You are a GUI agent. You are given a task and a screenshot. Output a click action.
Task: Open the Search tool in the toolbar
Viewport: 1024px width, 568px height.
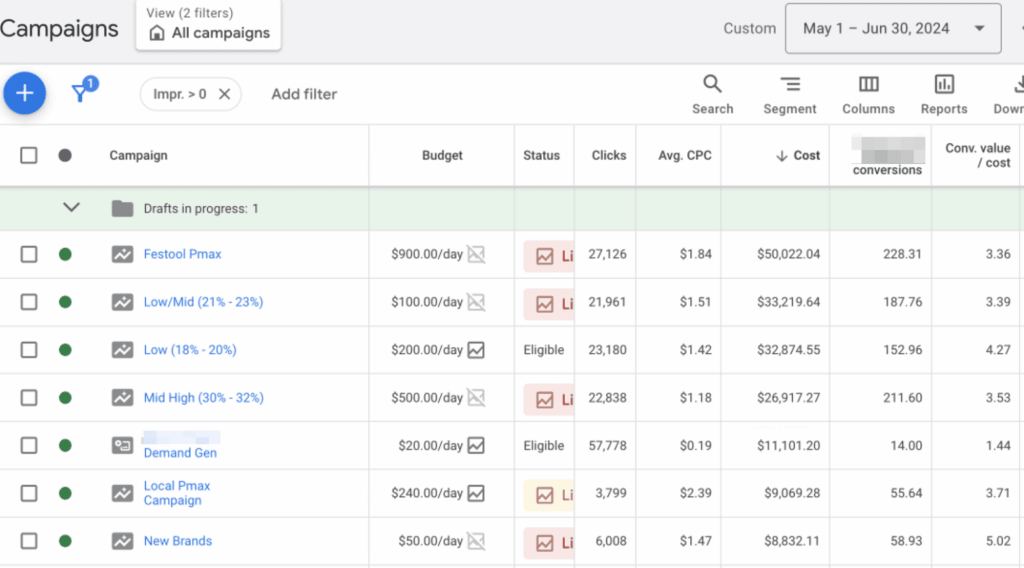[712, 94]
